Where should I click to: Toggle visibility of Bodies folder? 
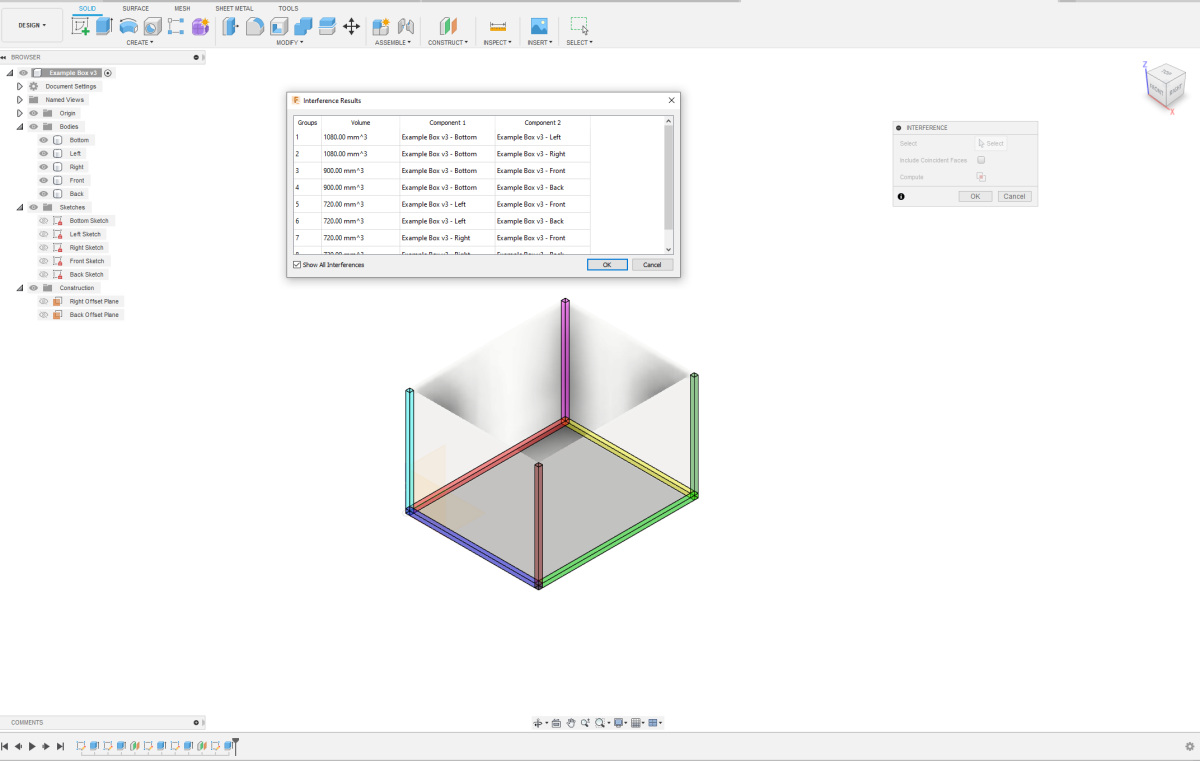click(x=33, y=127)
